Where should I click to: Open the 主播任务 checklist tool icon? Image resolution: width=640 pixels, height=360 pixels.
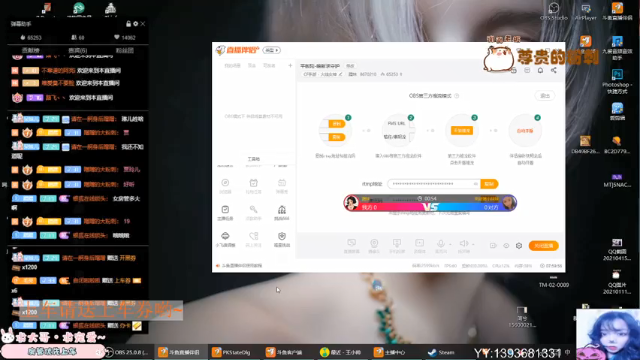click(225, 213)
